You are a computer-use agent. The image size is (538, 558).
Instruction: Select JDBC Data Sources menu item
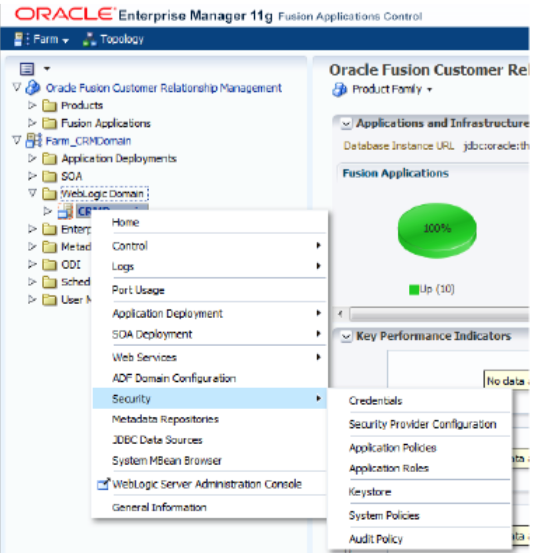(210, 441)
